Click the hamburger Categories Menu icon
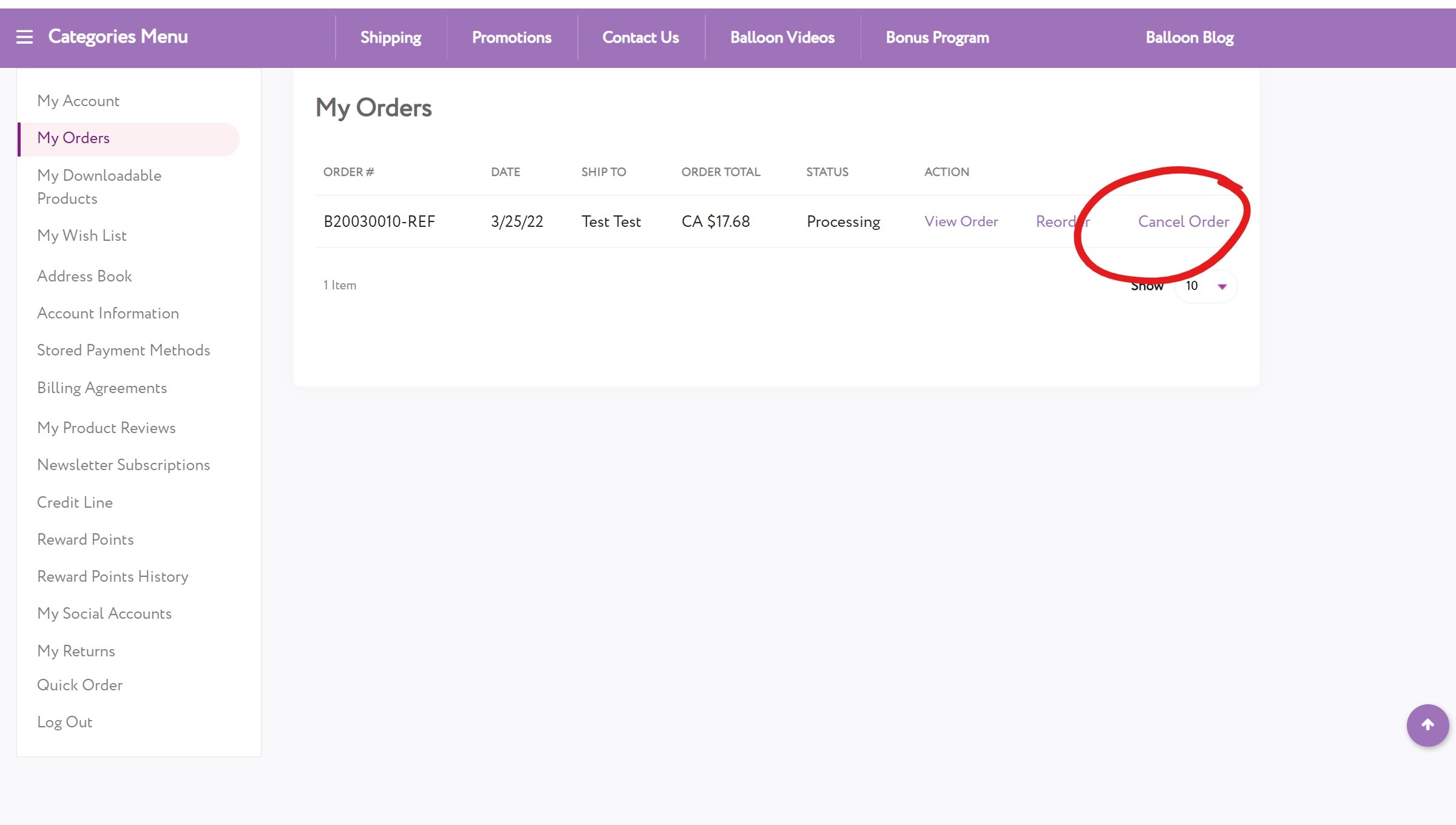The height and width of the screenshot is (825, 1456). (24, 37)
